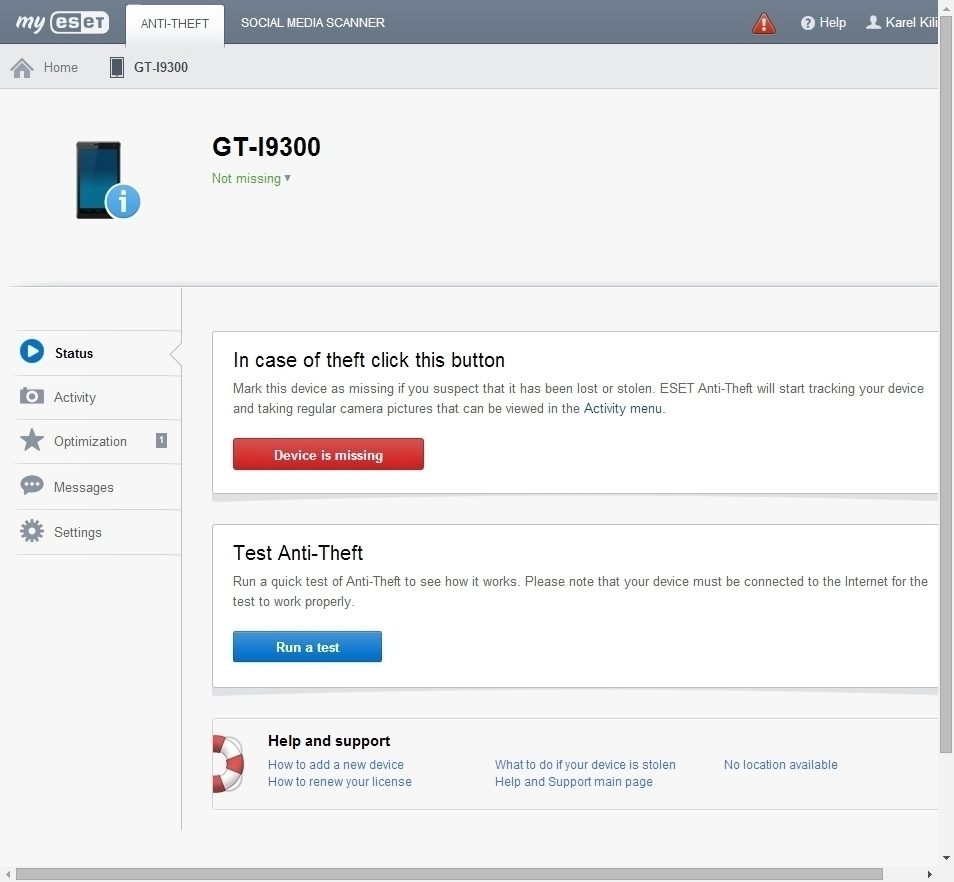The width and height of the screenshot is (954, 882).
Task: Click the Settings gear icon
Action: coord(32,531)
